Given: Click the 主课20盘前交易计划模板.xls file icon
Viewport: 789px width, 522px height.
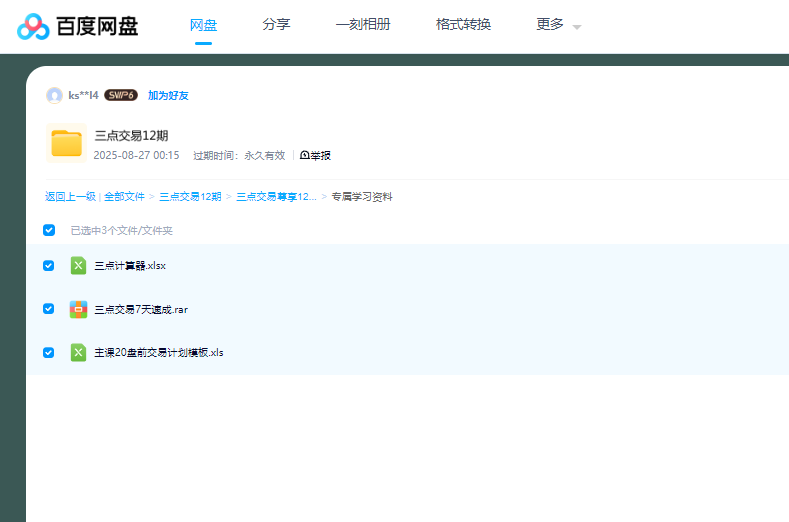Looking at the screenshot, I should [78, 352].
